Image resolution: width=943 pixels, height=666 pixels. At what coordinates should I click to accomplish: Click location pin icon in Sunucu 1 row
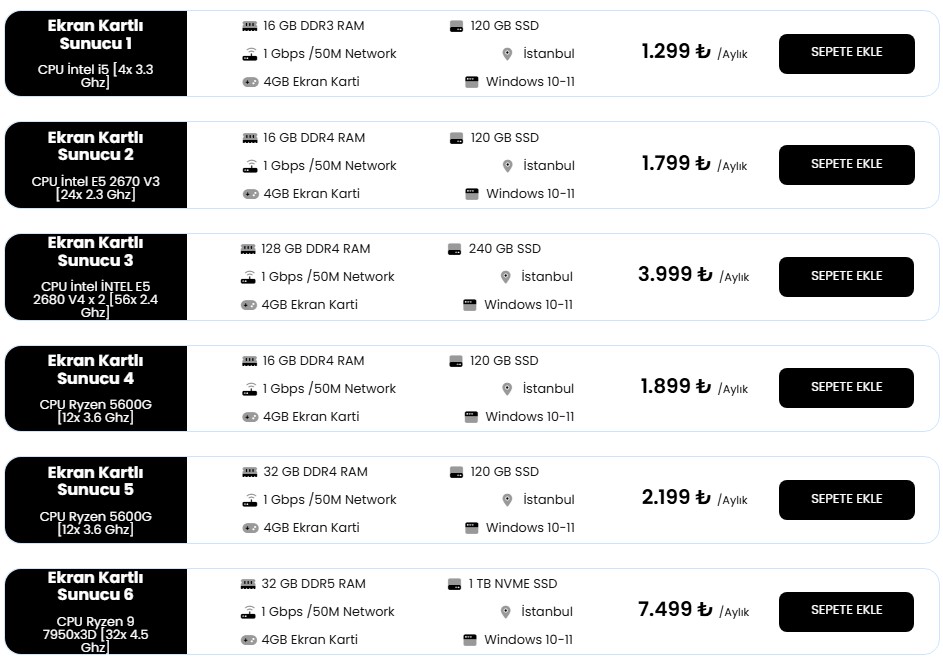pyautogui.click(x=507, y=54)
